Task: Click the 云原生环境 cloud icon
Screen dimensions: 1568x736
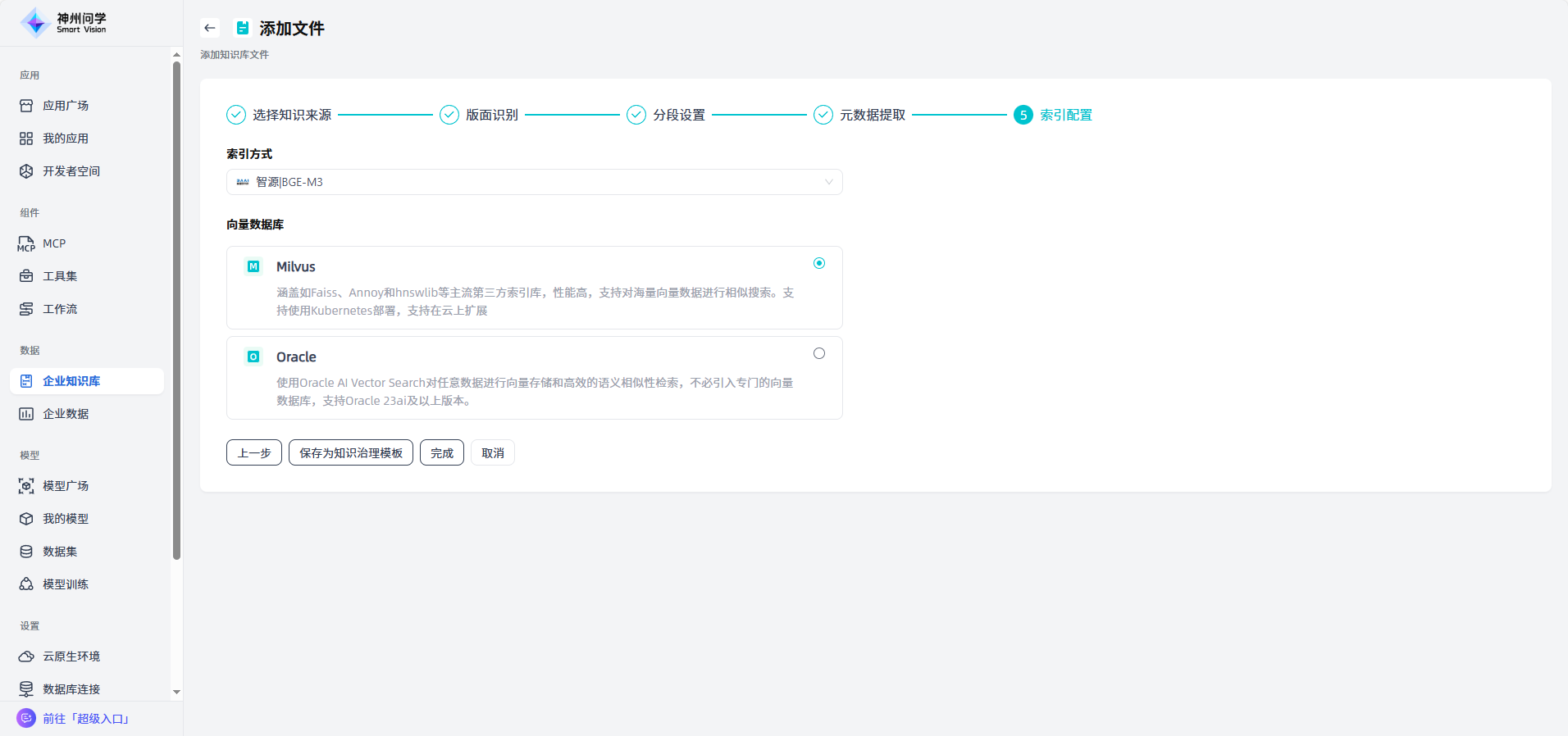Action: point(26,656)
